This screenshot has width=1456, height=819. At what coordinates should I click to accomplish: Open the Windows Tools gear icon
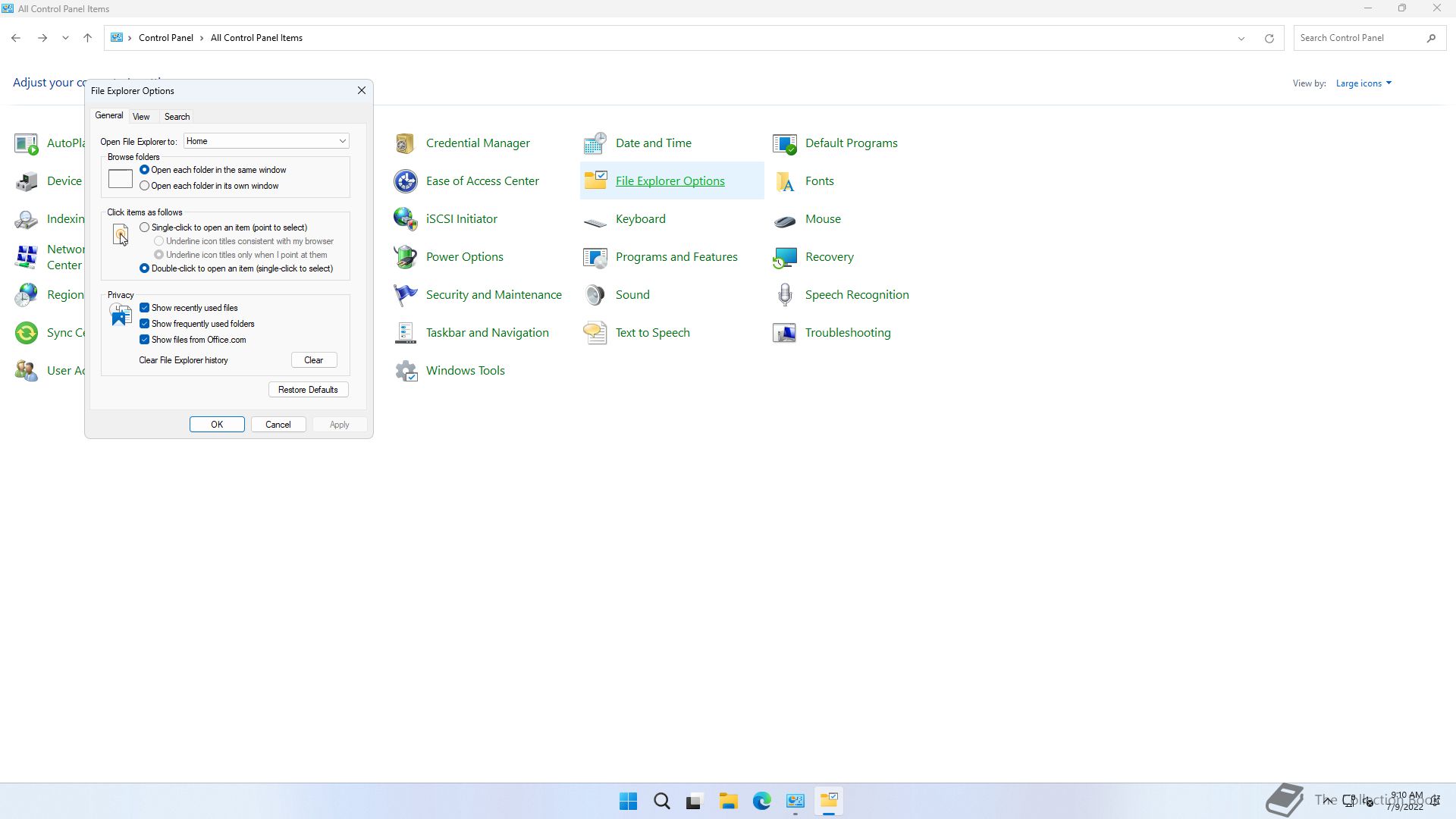[x=405, y=370]
